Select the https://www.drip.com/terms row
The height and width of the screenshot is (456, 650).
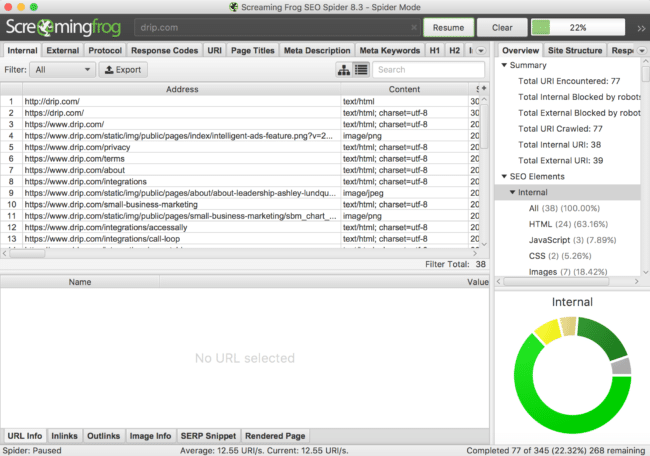click(x=240, y=159)
